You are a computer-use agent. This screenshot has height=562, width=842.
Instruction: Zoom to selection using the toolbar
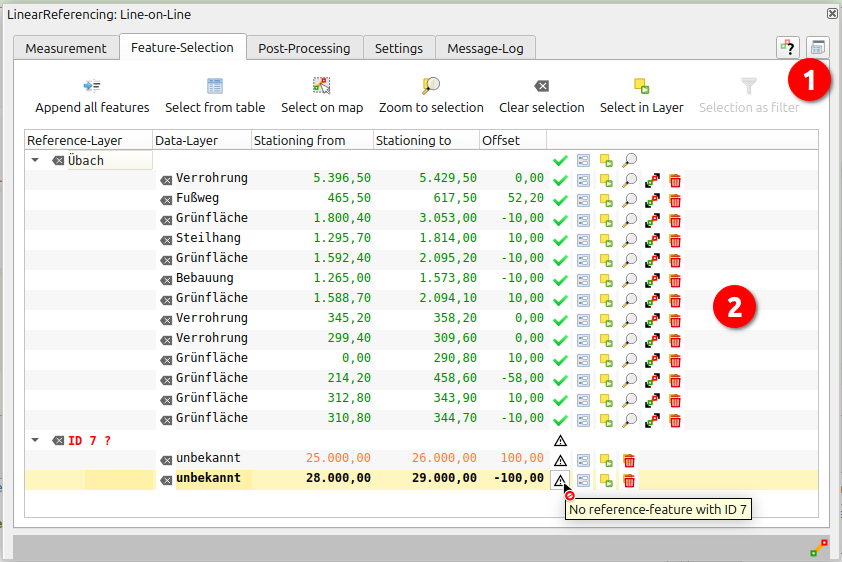click(431, 86)
